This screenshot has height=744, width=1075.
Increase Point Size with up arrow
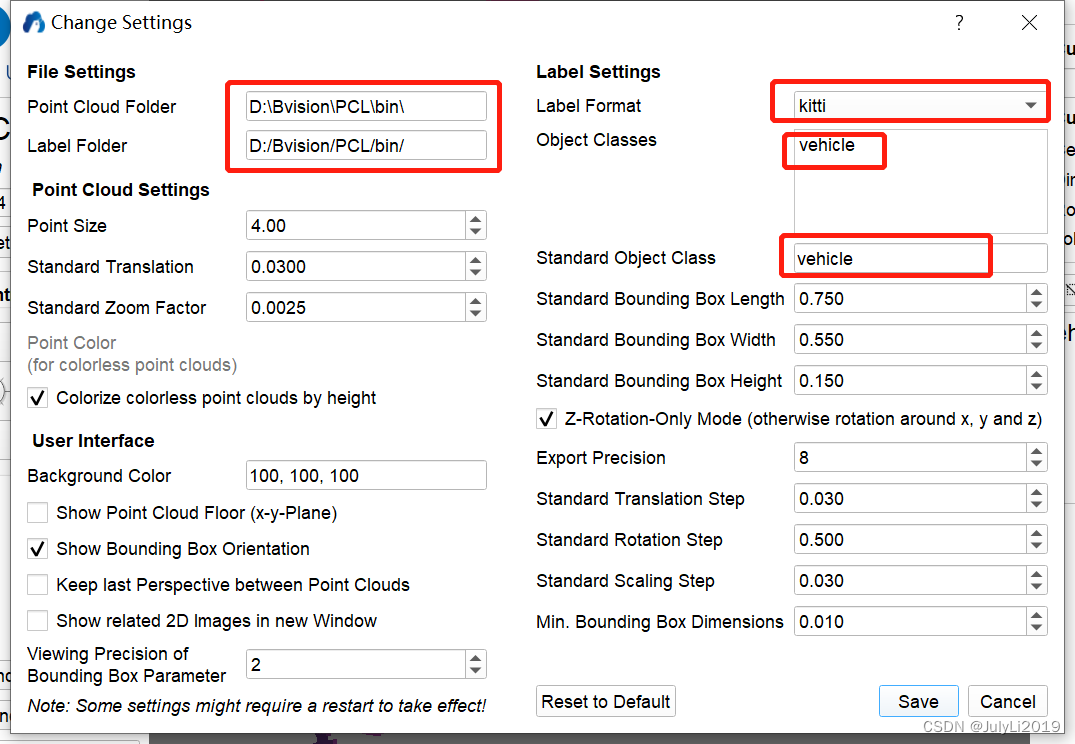[475, 219]
